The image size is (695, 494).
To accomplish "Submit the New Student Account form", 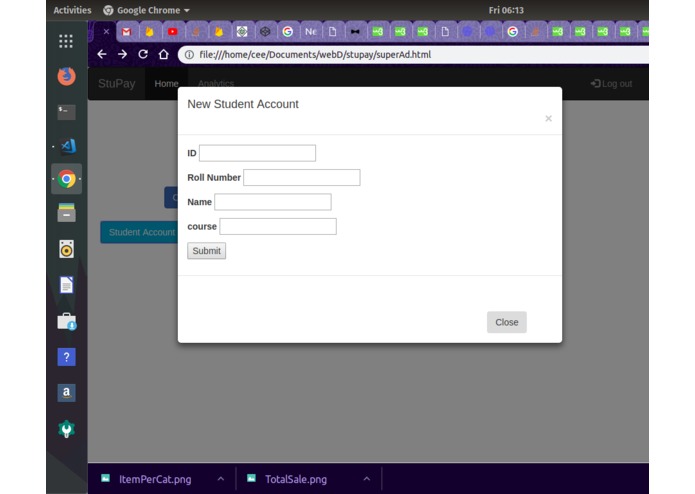I will [x=207, y=251].
